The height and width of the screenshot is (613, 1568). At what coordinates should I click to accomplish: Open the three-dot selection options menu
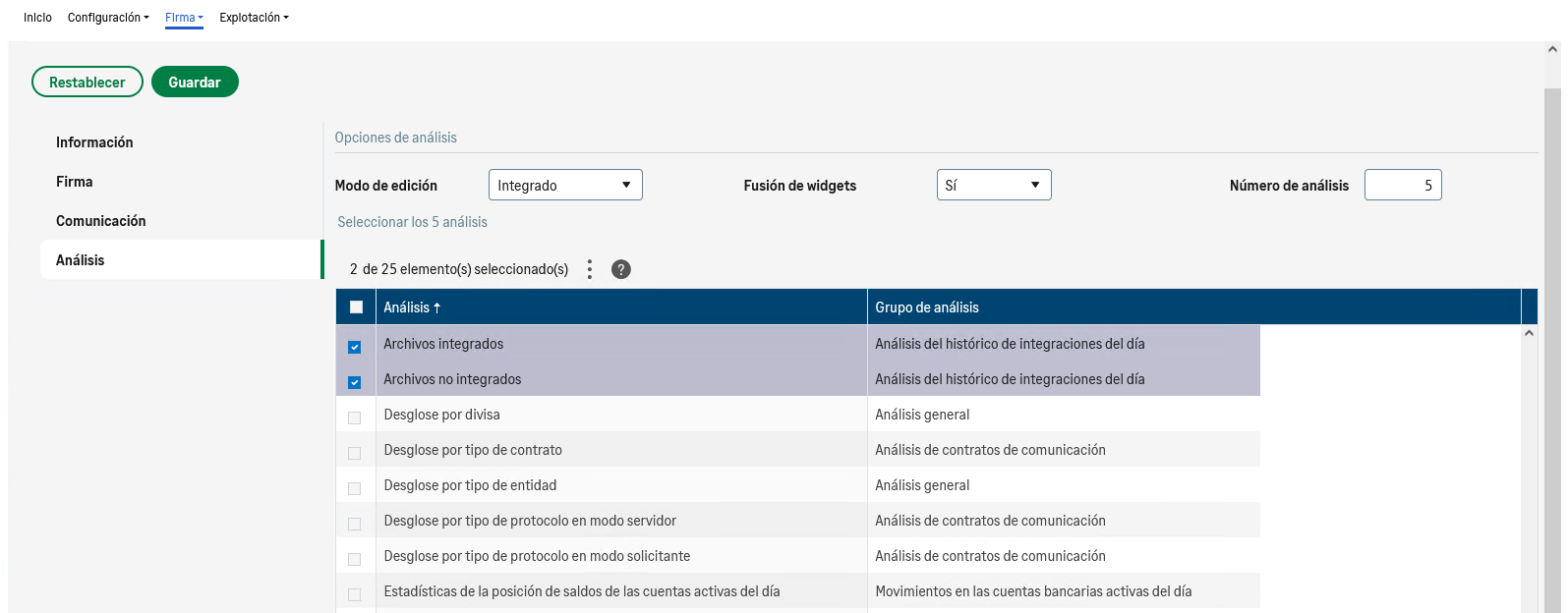590,269
